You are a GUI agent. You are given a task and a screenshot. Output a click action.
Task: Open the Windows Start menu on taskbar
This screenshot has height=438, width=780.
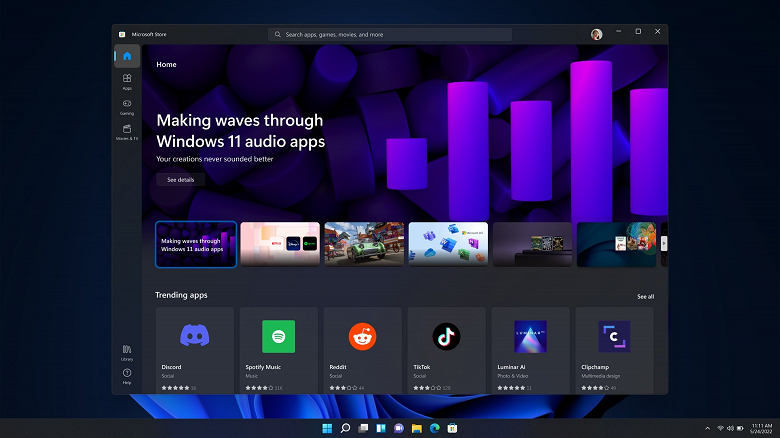click(x=327, y=428)
